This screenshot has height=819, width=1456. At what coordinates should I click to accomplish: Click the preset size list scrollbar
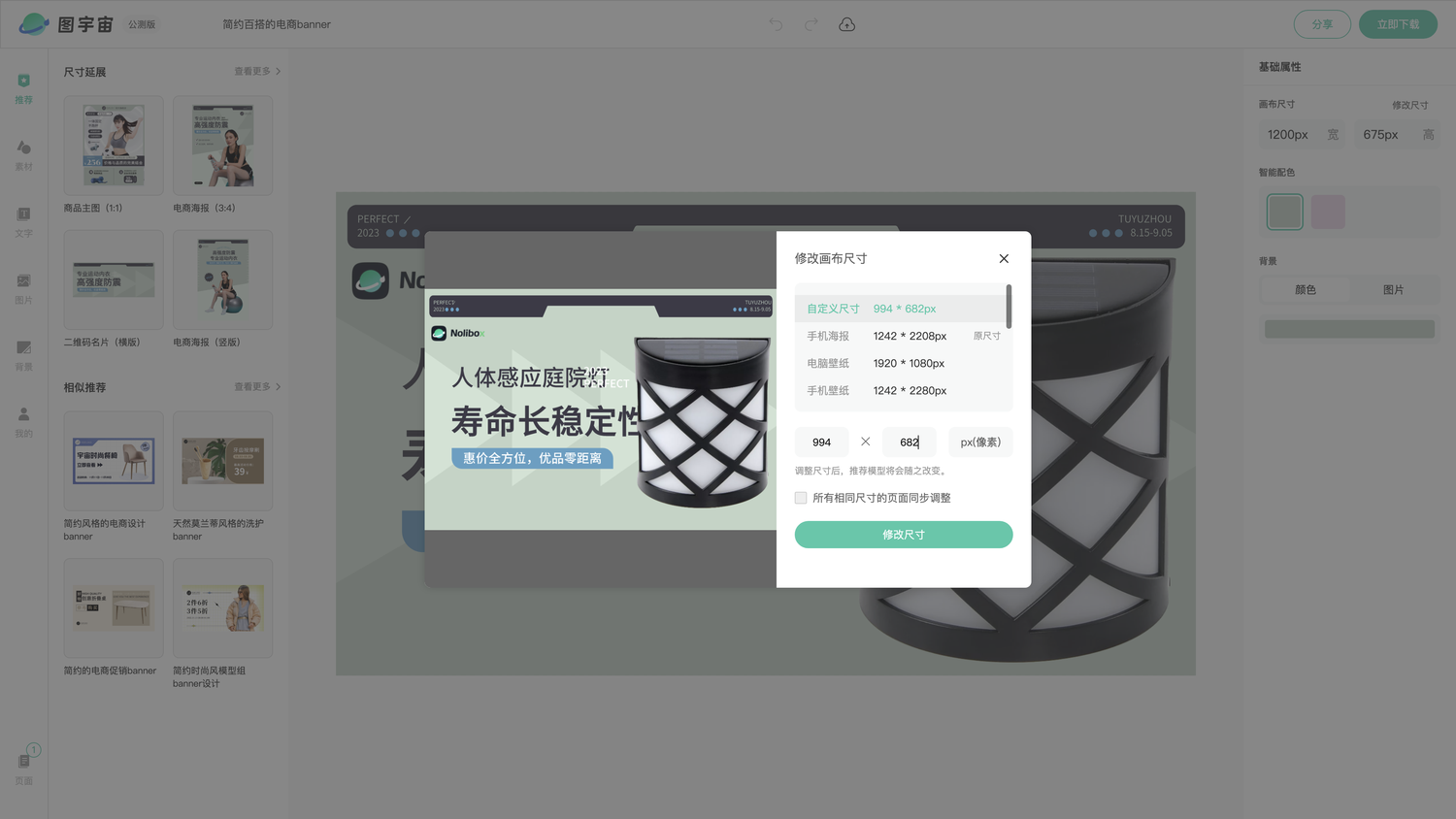[1009, 306]
